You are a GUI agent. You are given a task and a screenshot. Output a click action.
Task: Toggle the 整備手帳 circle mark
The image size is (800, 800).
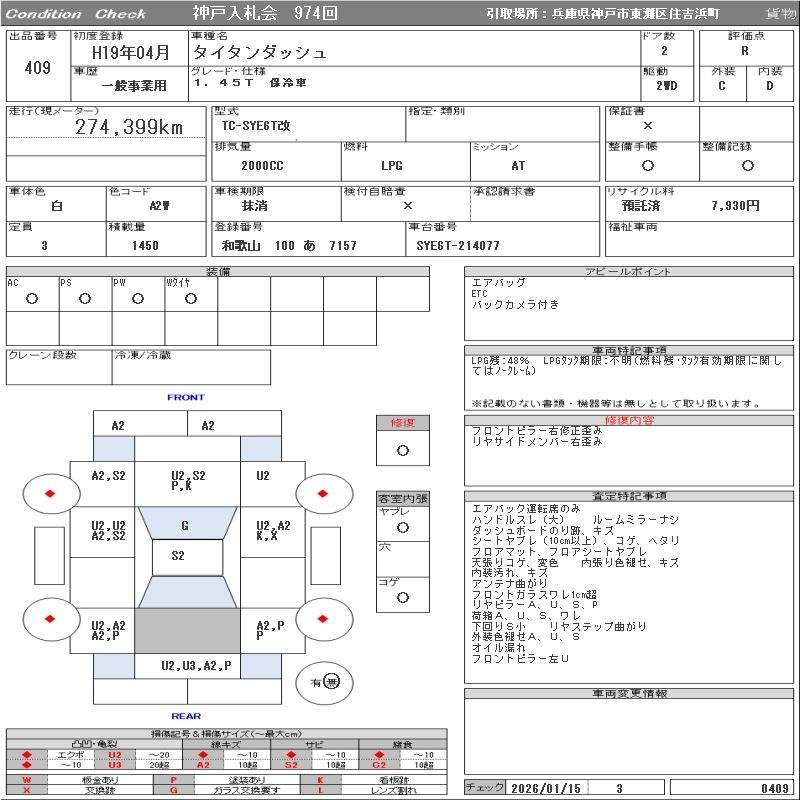(x=648, y=166)
